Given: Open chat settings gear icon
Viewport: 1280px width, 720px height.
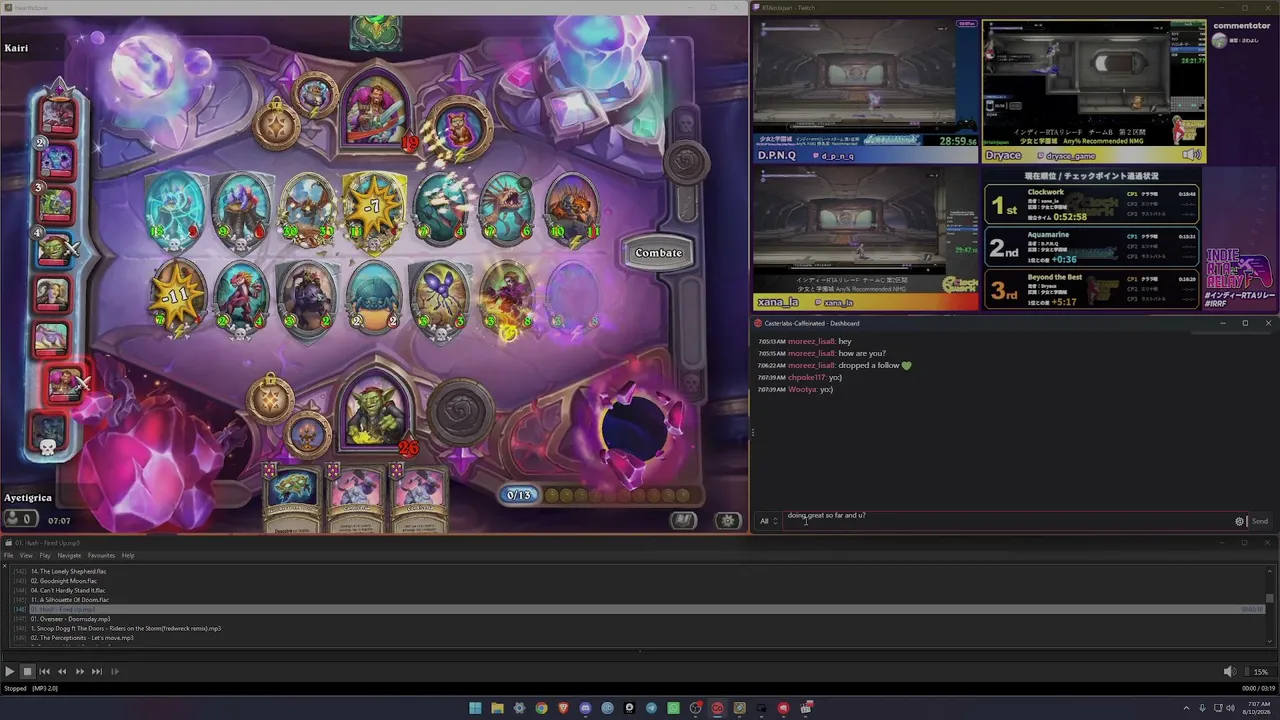Looking at the screenshot, I should click(x=1240, y=521).
